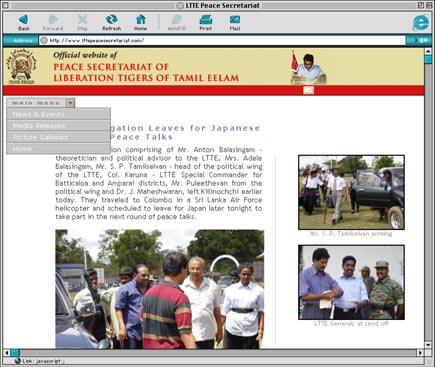Choose Home in the main menu
Image resolution: width=435 pixels, height=367 pixels.
tap(58, 149)
